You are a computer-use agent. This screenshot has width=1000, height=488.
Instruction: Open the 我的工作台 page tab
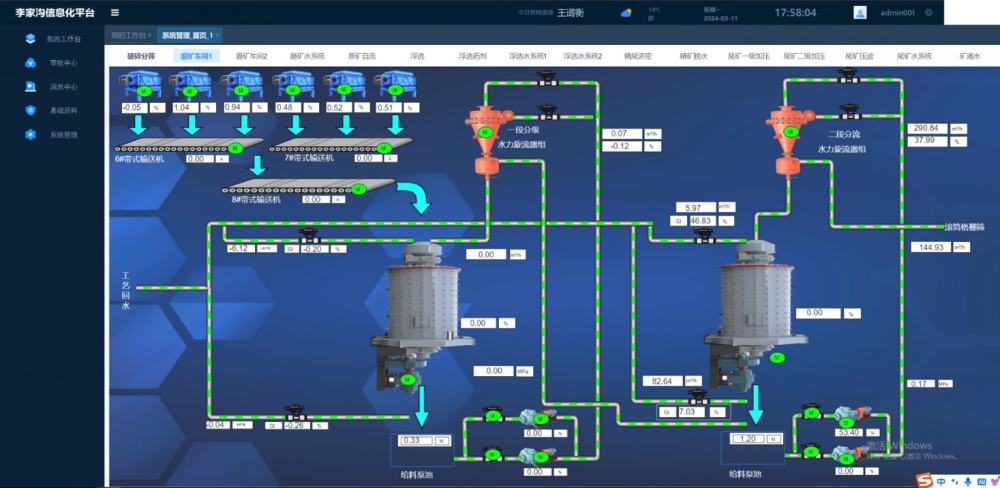130,35
